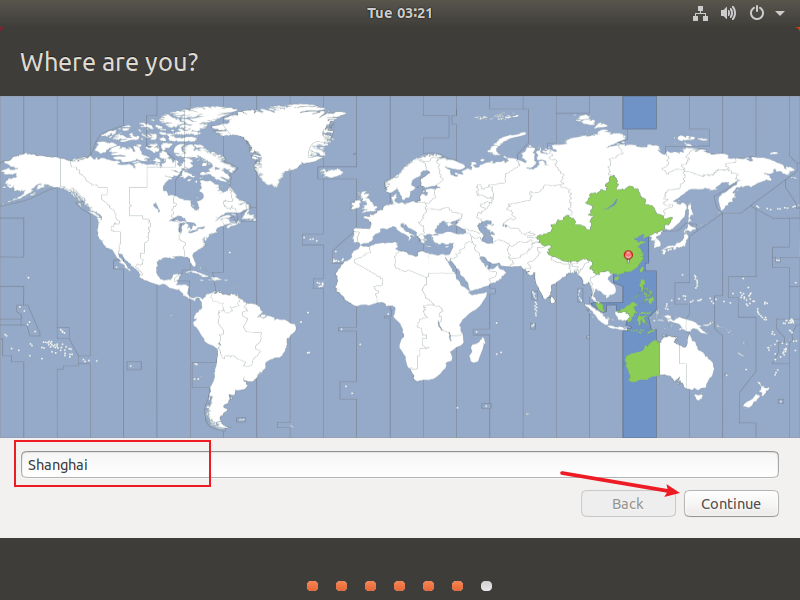Open the network connection tray icon

(x=700, y=13)
